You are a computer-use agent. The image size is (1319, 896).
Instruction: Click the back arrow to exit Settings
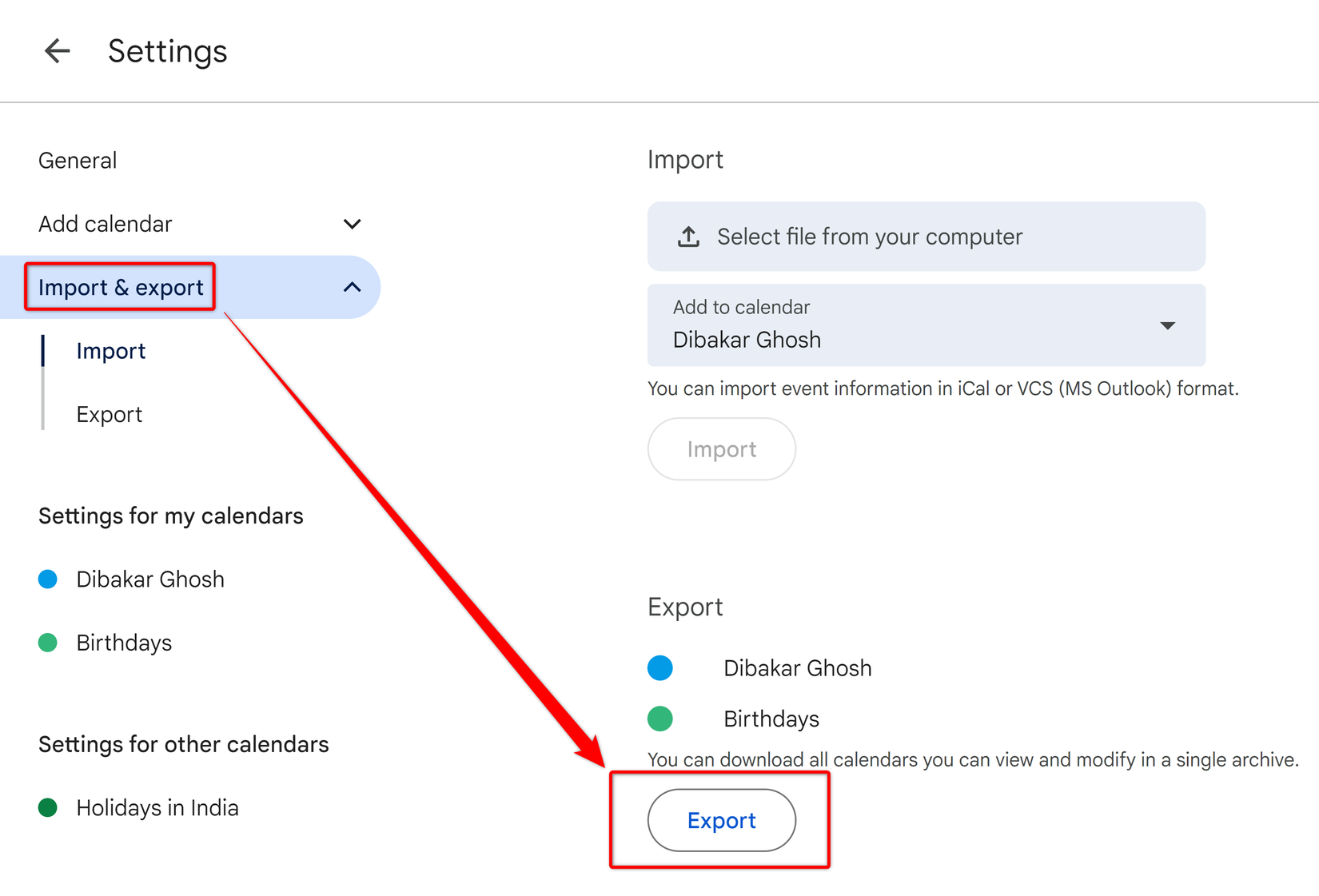(57, 50)
